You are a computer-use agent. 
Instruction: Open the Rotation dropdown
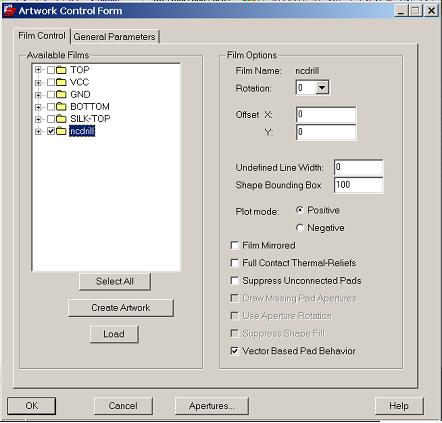322,88
